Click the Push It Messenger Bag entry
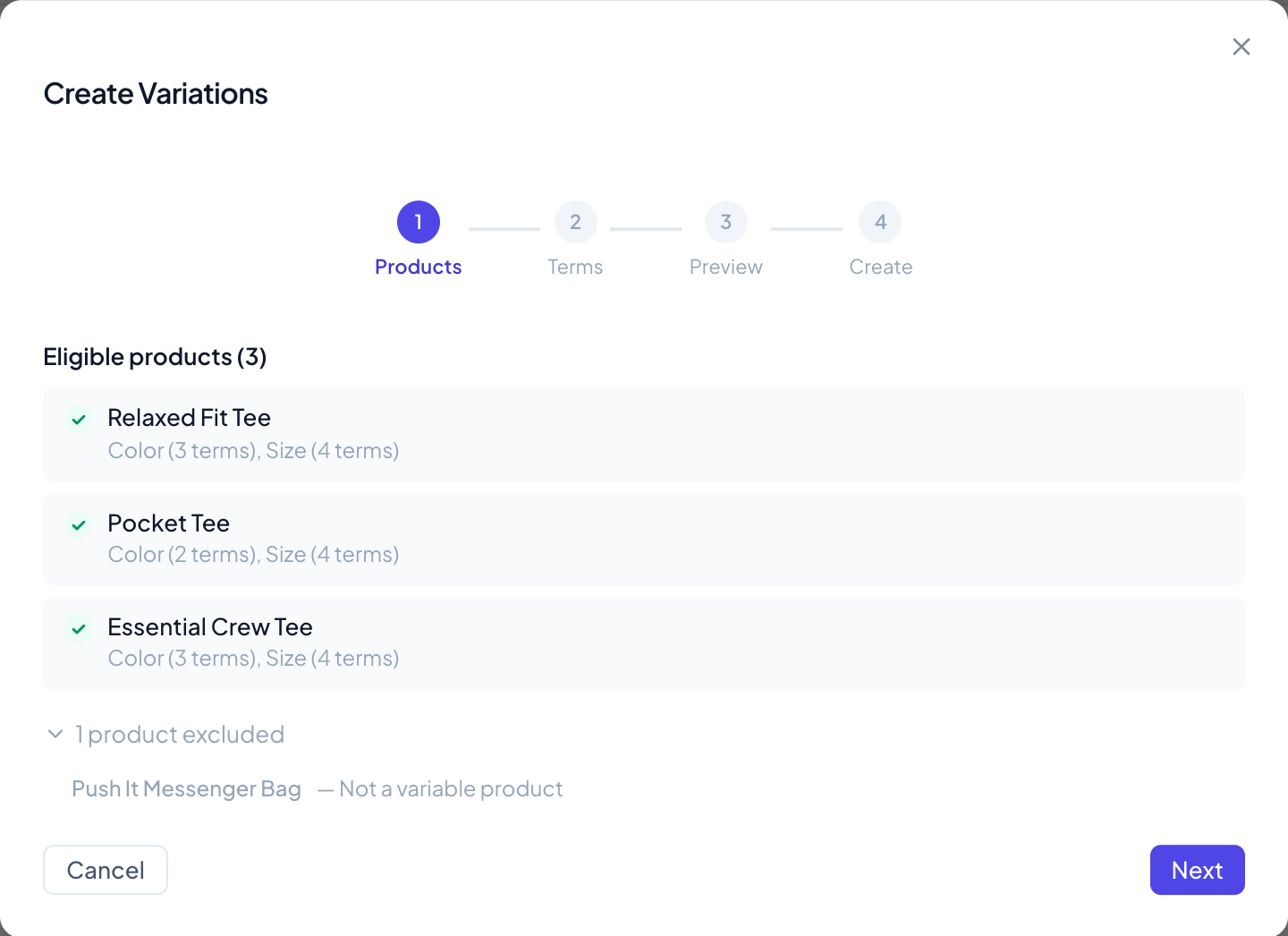This screenshot has width=1288, height=936. (186, 789)
